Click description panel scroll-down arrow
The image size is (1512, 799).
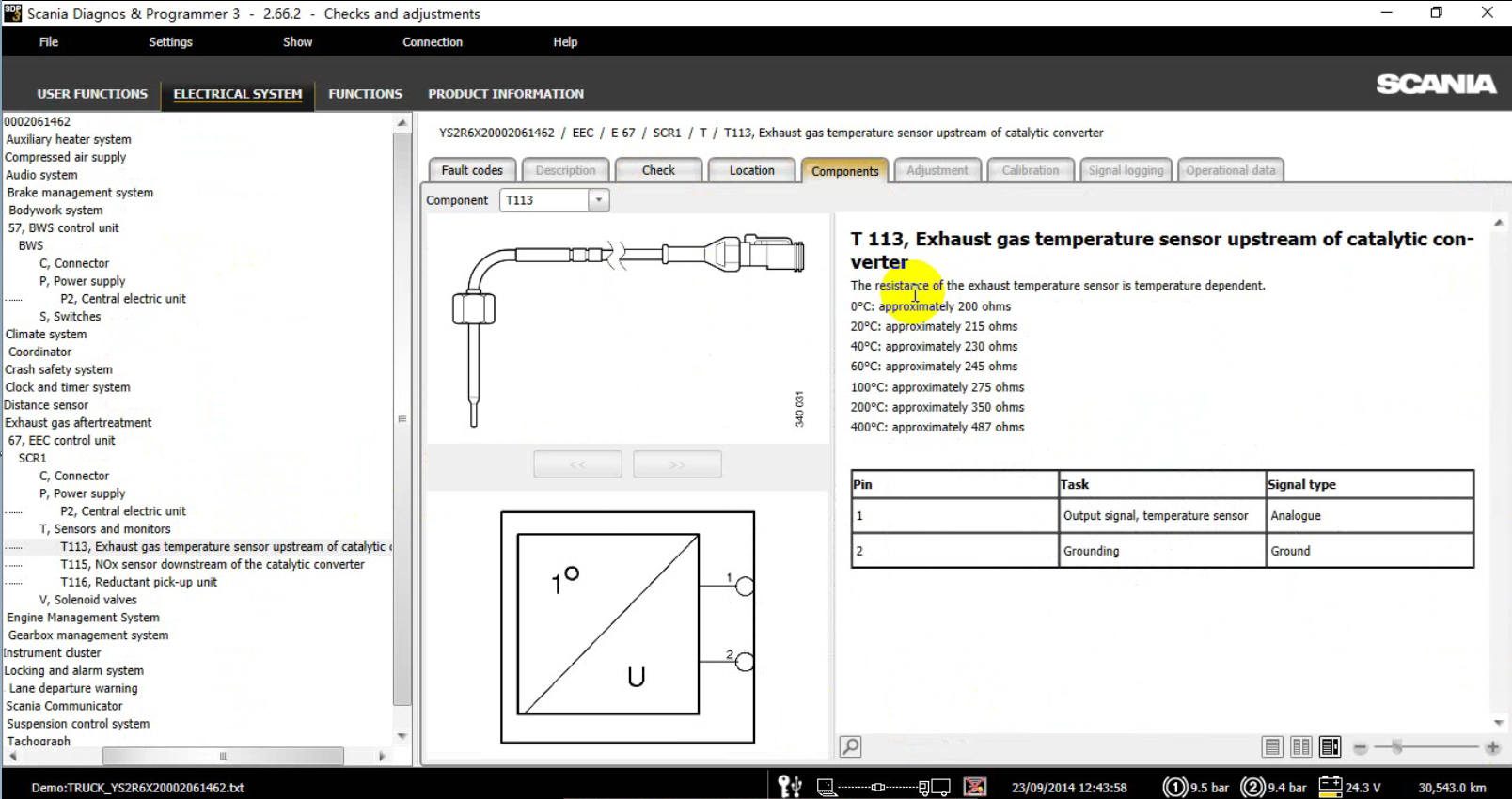[x=1499, y=722]
